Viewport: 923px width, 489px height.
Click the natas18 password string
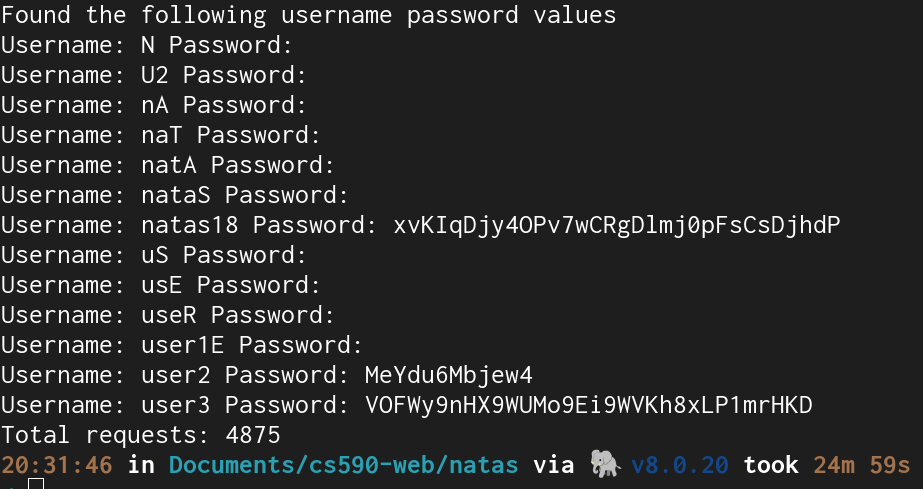617,225
